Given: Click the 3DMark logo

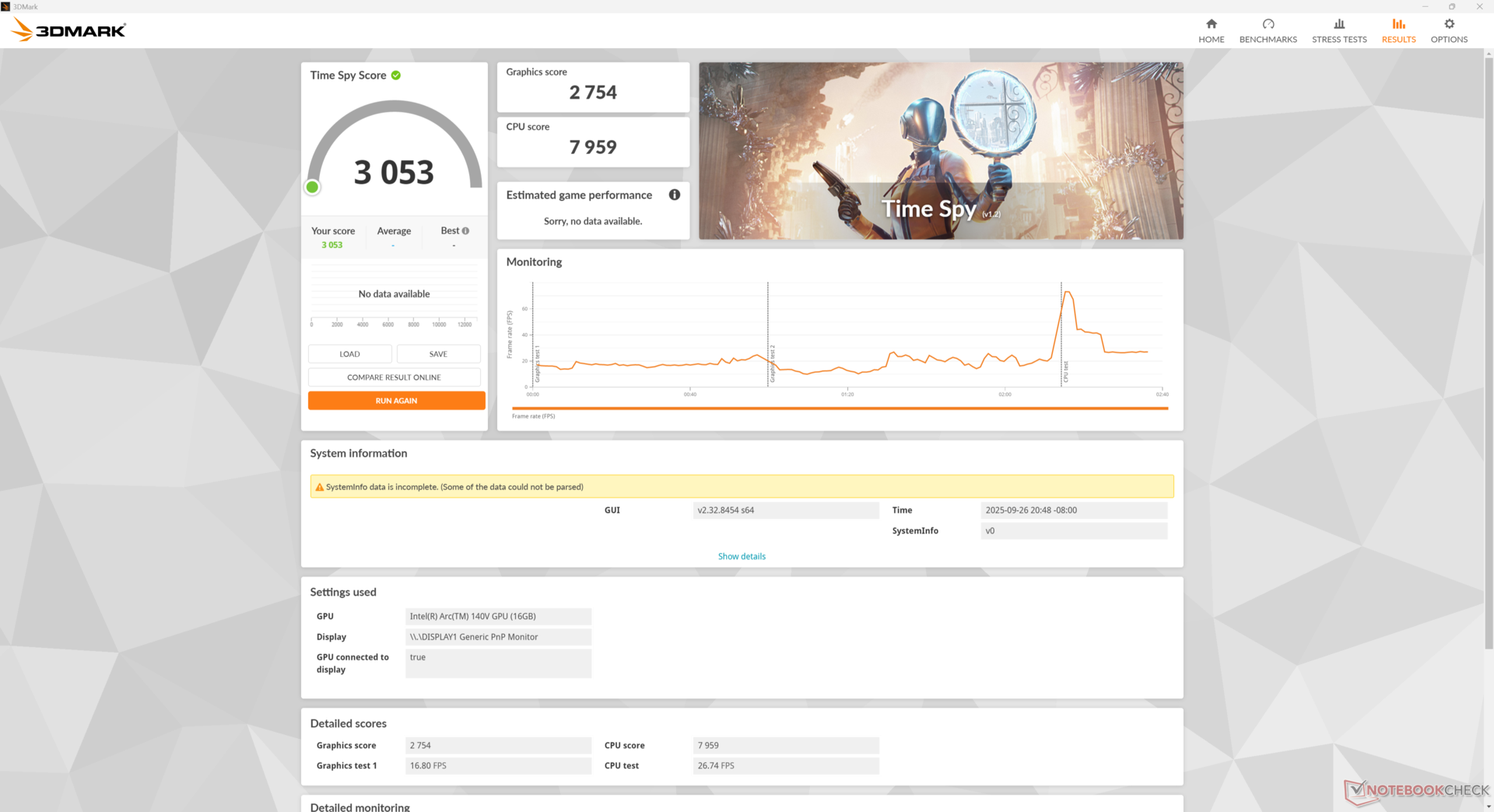Looking at the screenshot, I should click(68, 30).
